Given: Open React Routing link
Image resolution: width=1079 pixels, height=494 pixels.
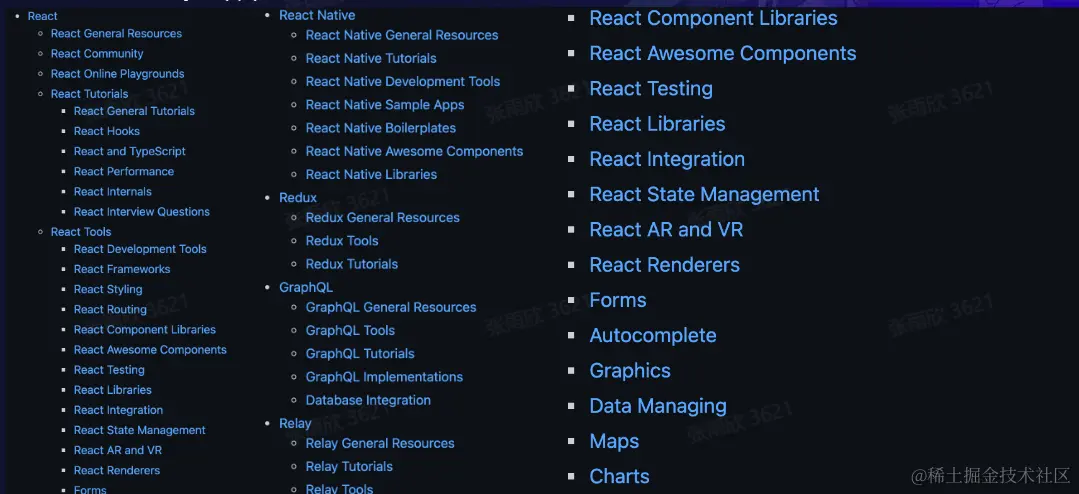Looking at the screenshot, I should [110, 309].
